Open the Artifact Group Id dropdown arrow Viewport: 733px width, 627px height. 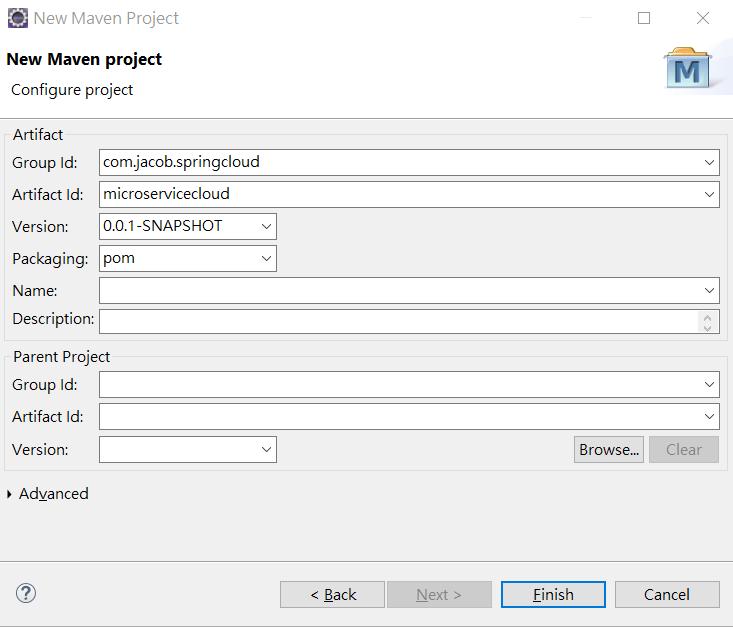(x=709, y=163)
